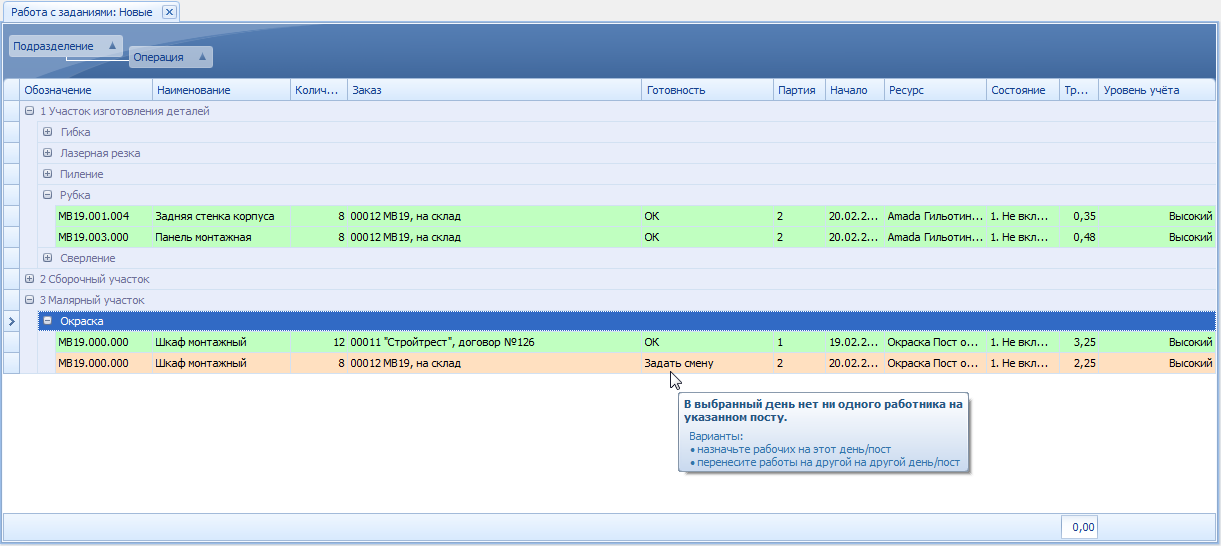The width and height of the screenshot is (1221, 546).
Task: Click the 'Операция' grouping chip
Action: [x=171, y=57]
